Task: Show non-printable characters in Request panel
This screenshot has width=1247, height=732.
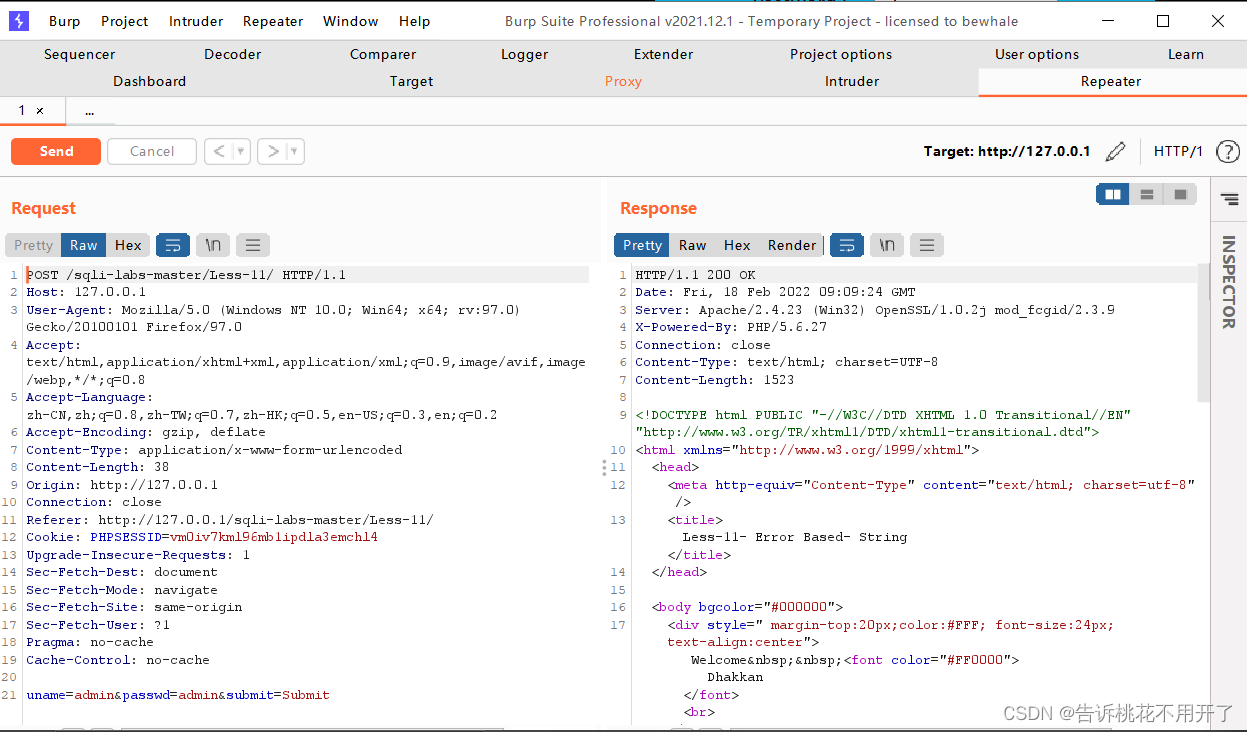Action: click(x=213, y=245)
